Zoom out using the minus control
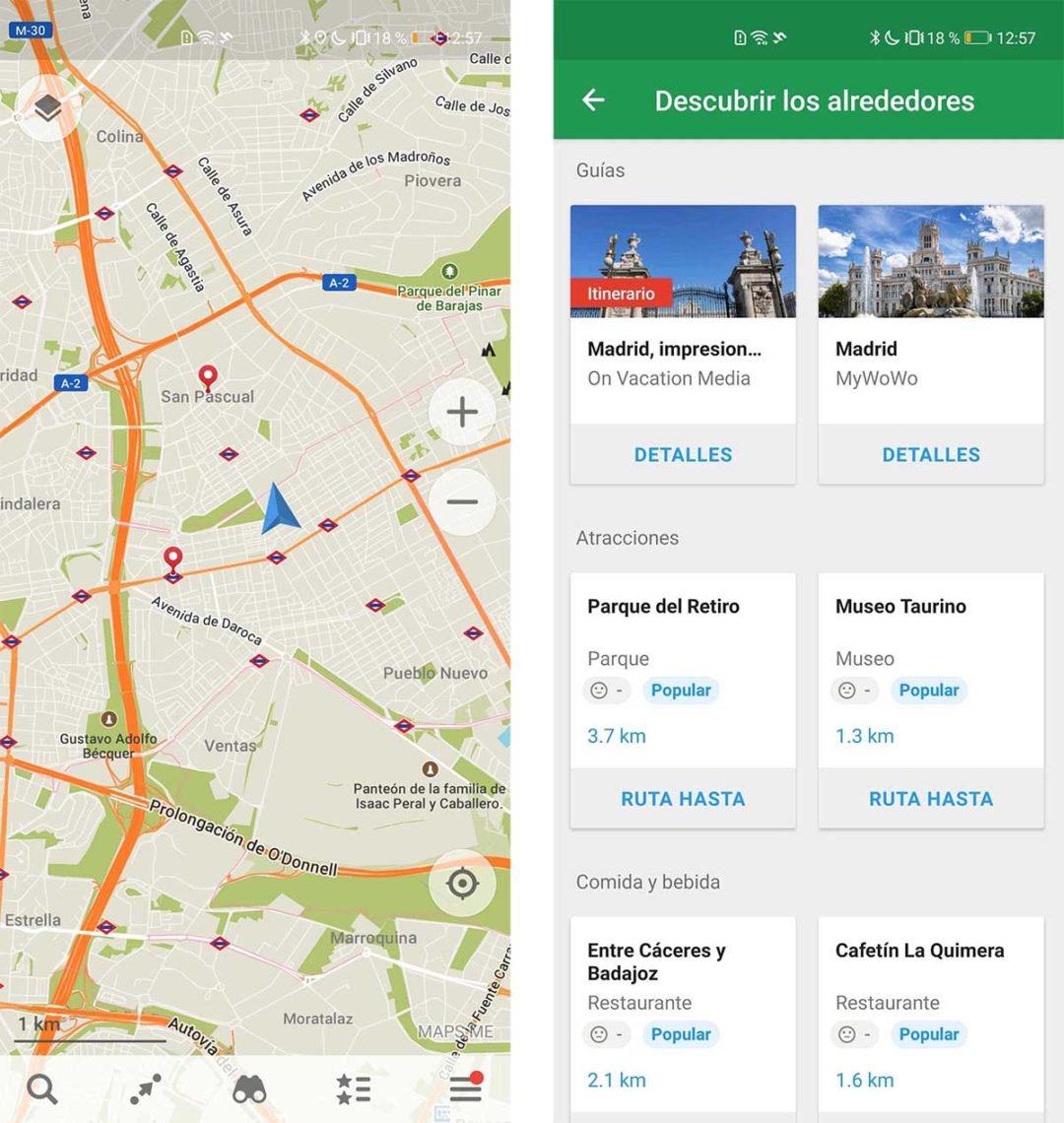Screen dimensions: 1064x1123 pyautogui.click(x=463, y=501)
